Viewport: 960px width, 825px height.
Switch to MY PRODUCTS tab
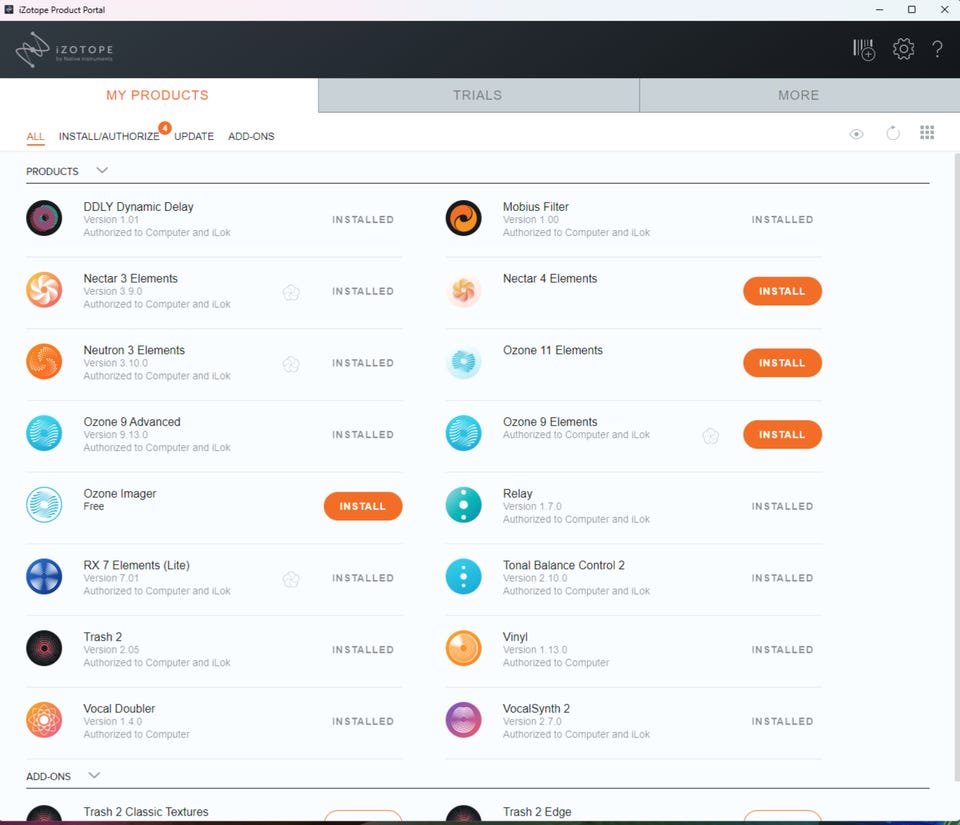[x=159, y=95]
